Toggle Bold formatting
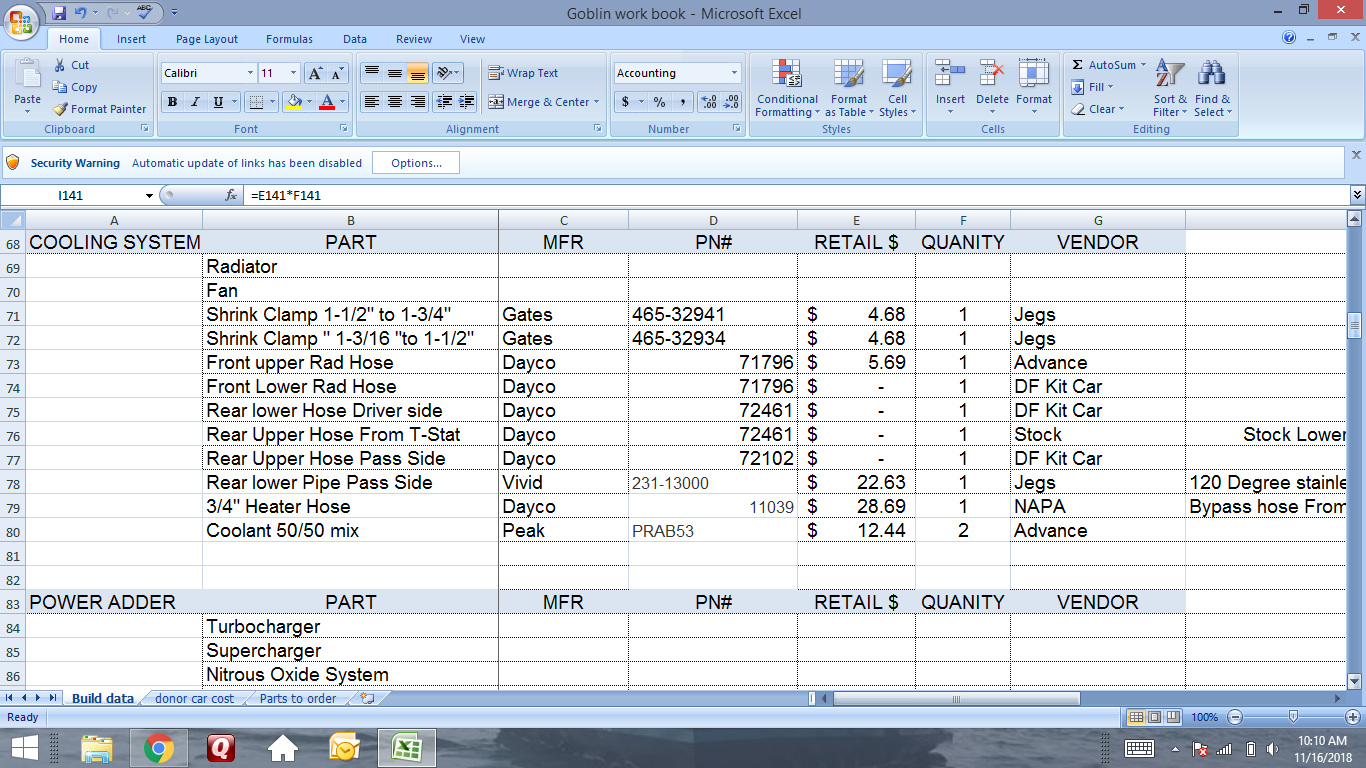 172,102
